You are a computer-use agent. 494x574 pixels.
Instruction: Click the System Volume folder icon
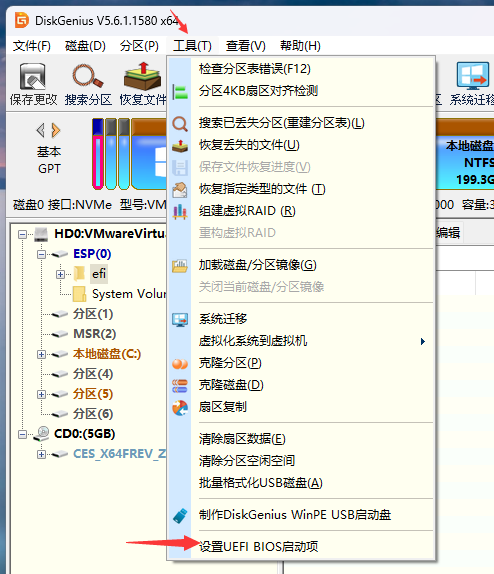tap(79, 294)
